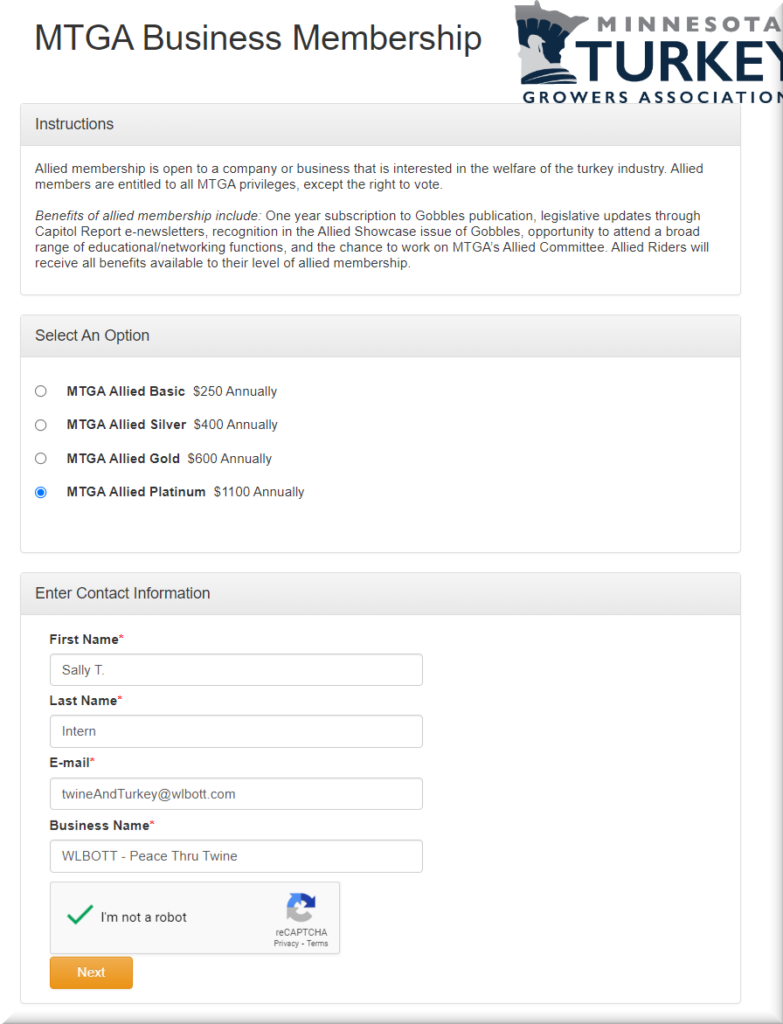The image size is (783, 1024).
Task: Click the reCAPTCHA logo icon
Action: pyautogui.click(x=301, y=908)
